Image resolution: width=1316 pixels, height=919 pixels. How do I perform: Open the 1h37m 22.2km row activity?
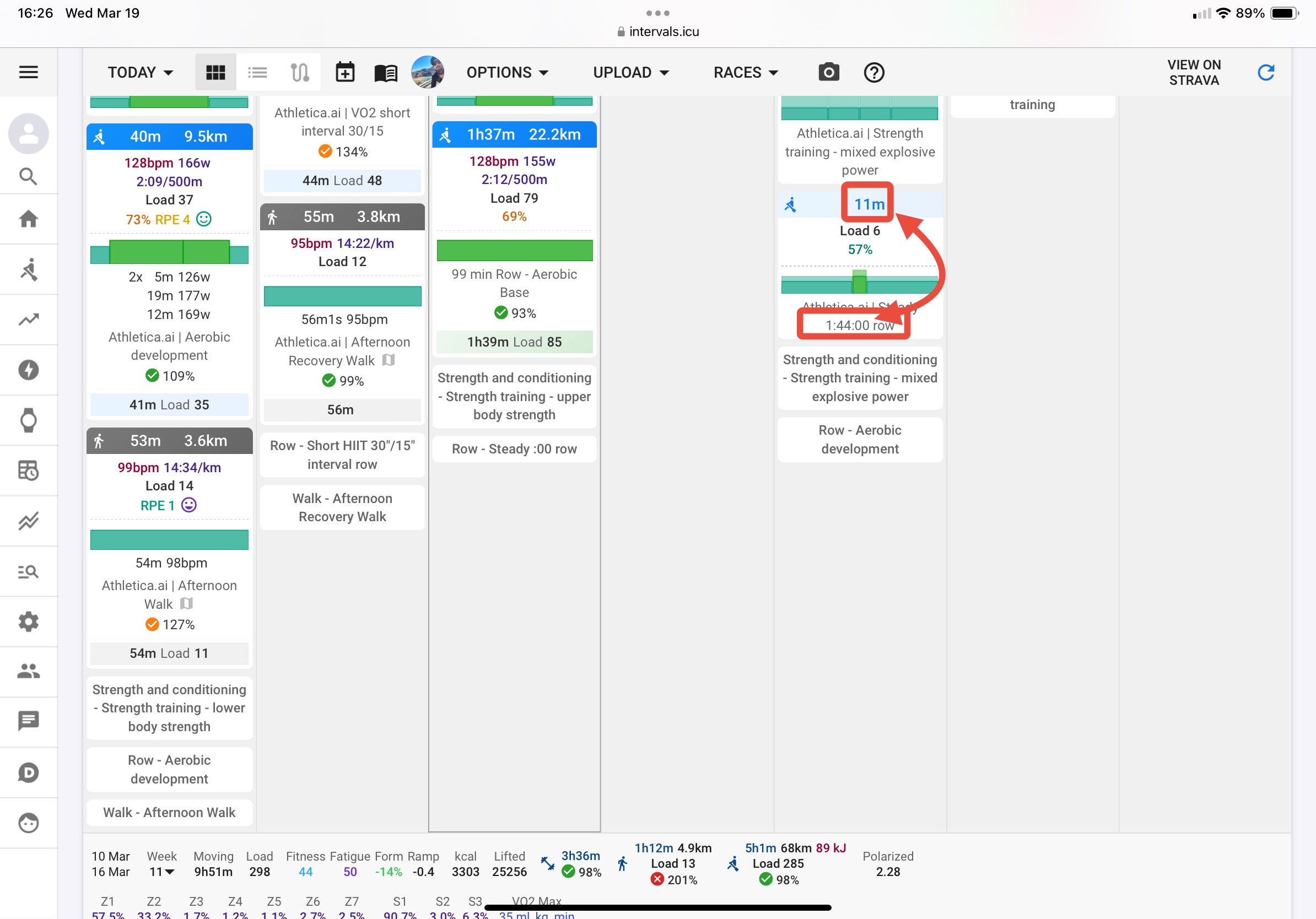click(x=514, y=134)
